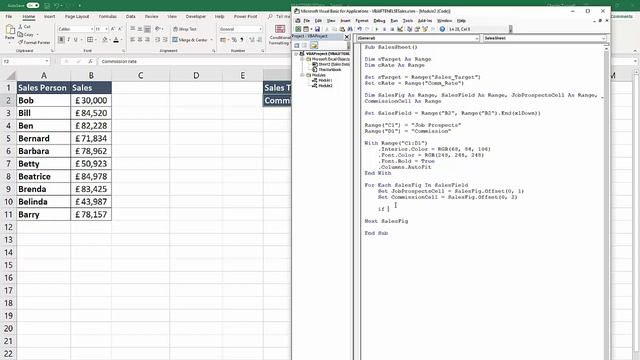Click the Run Sub play icon in VBA

[377, 29]
